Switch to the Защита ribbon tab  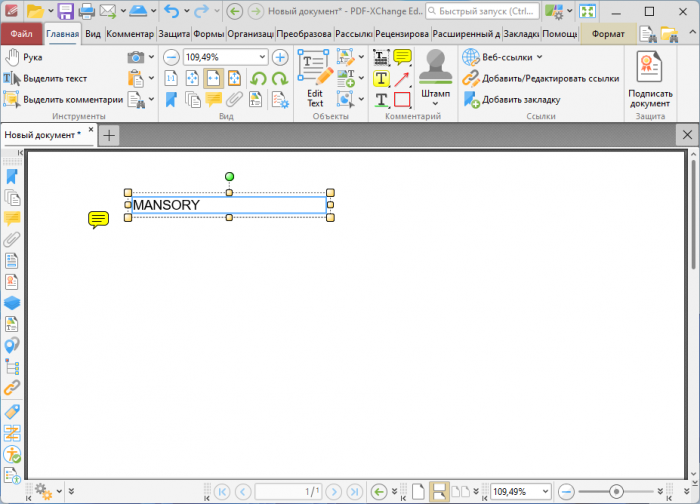pos(174,34)
